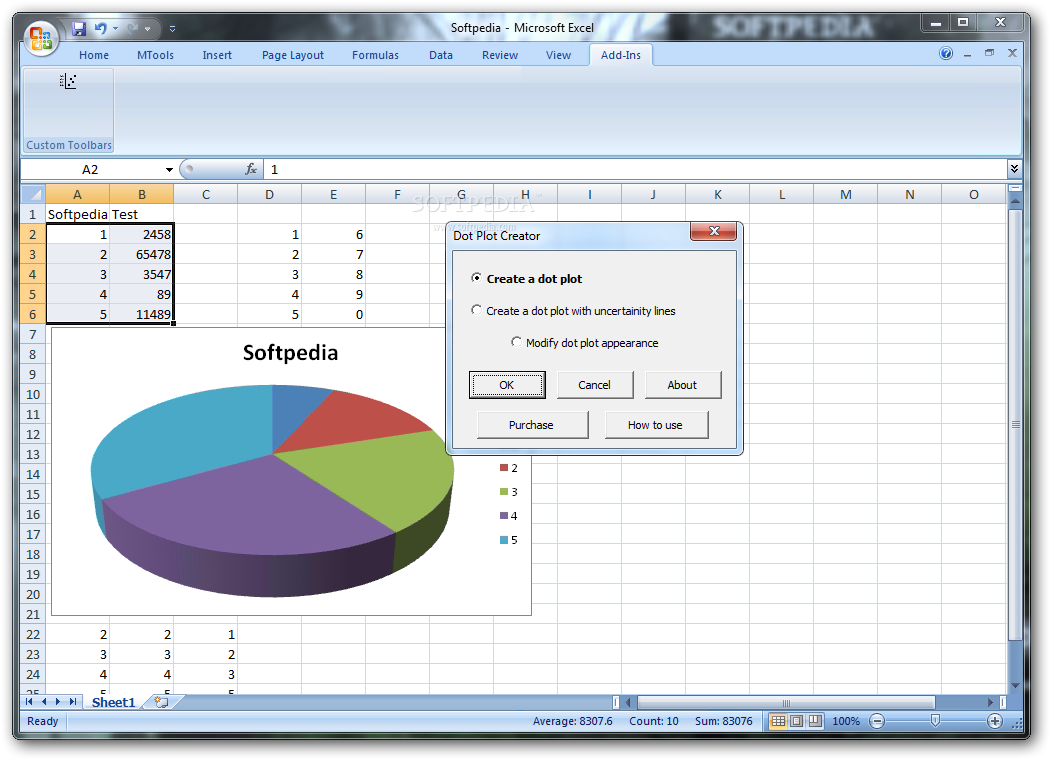The width and height of the screenshot is (1051, 760).
Task: Click the insert function fx icon
Action: (x=251, y=170)
